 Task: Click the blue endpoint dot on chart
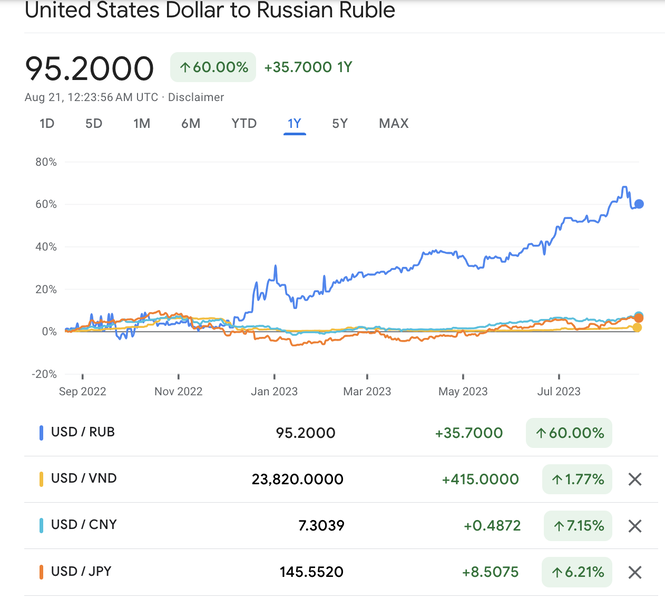click(x=639, y=204)
